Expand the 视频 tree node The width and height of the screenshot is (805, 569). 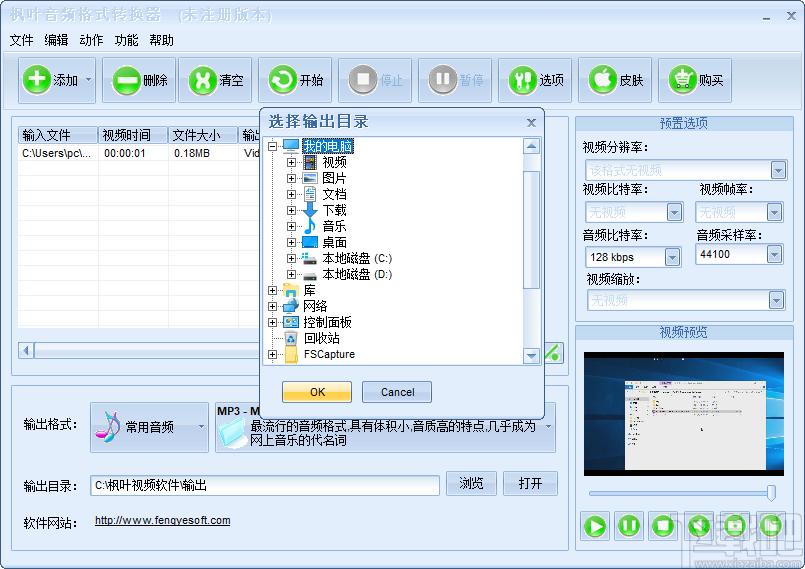click(x=291, y=162)
